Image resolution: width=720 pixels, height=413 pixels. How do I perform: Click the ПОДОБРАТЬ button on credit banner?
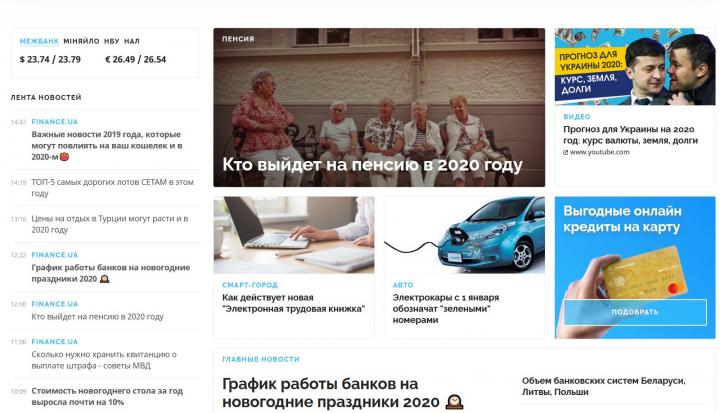pyautogui.click(x=635, y=312)
